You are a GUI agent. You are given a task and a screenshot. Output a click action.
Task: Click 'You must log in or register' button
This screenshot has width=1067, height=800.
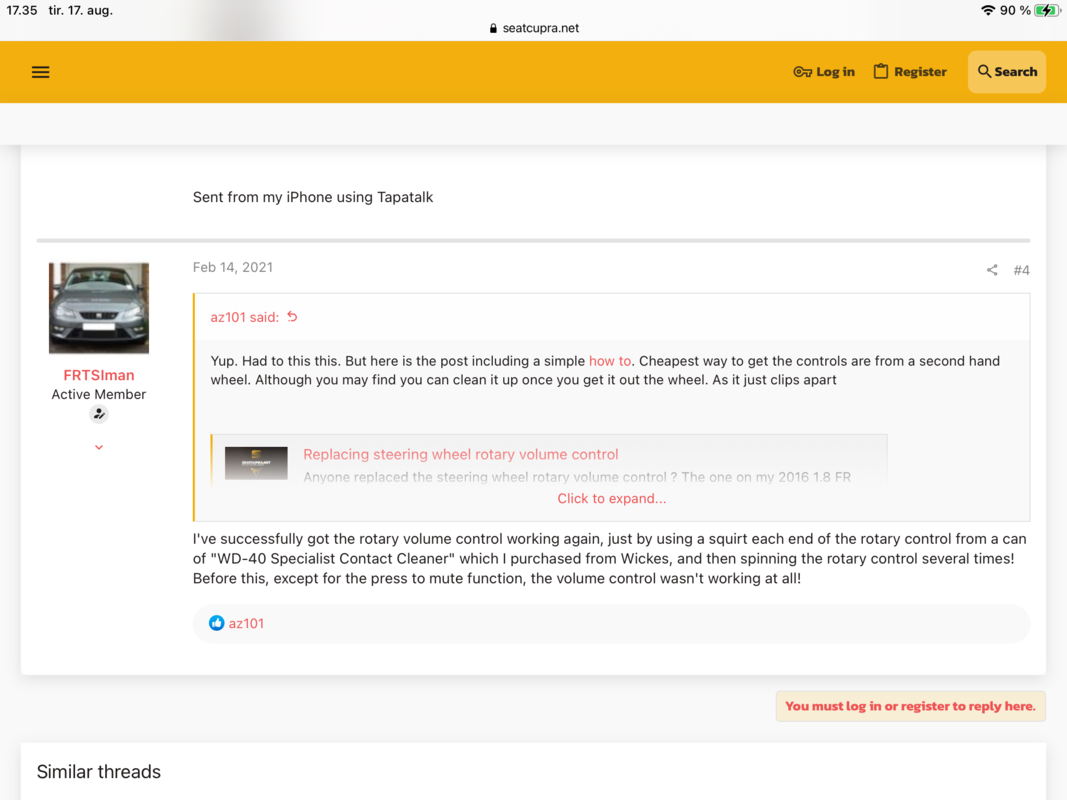(909, 706)
